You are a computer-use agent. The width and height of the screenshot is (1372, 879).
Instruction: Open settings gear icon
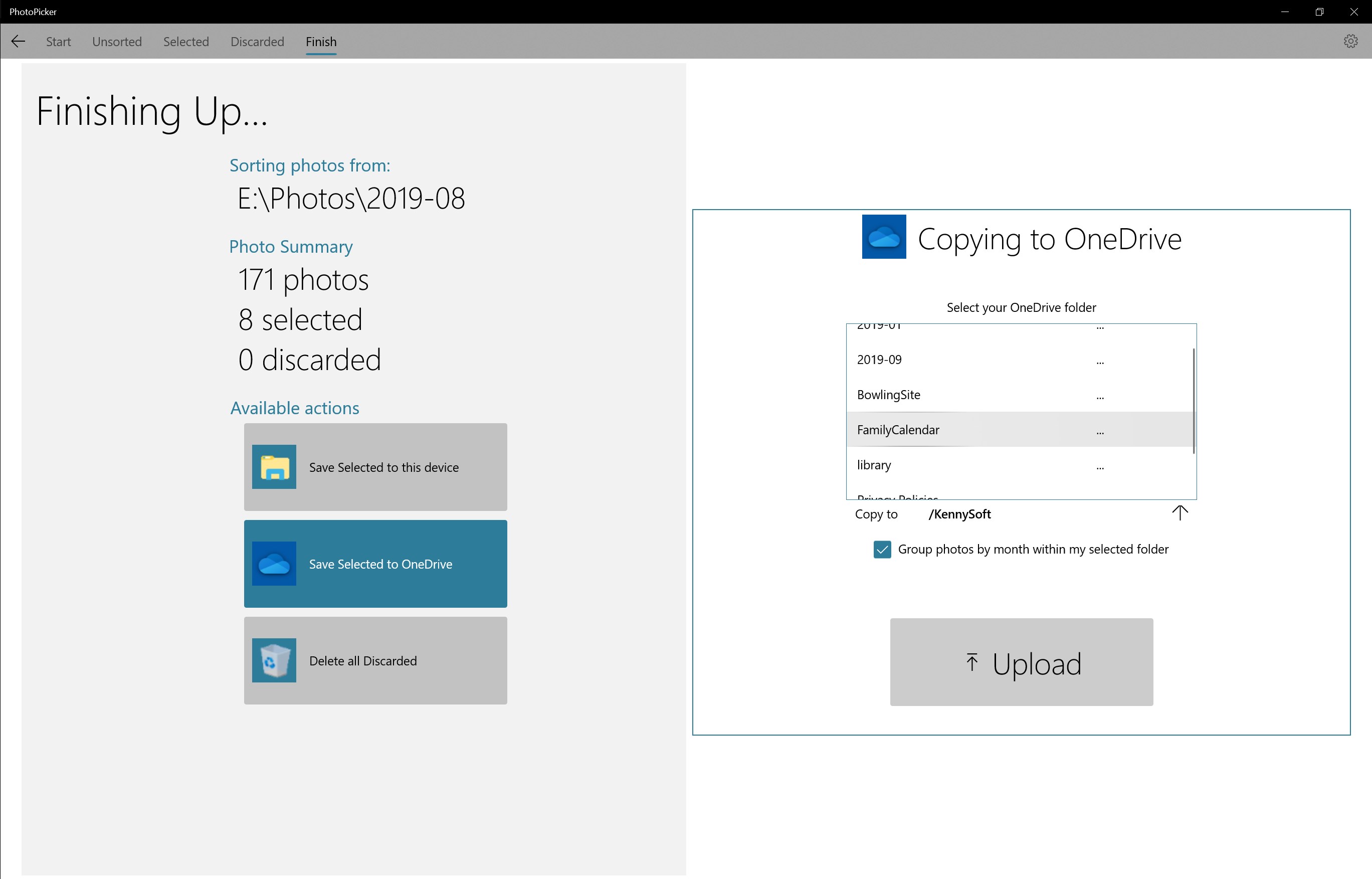coord(1350,42)
